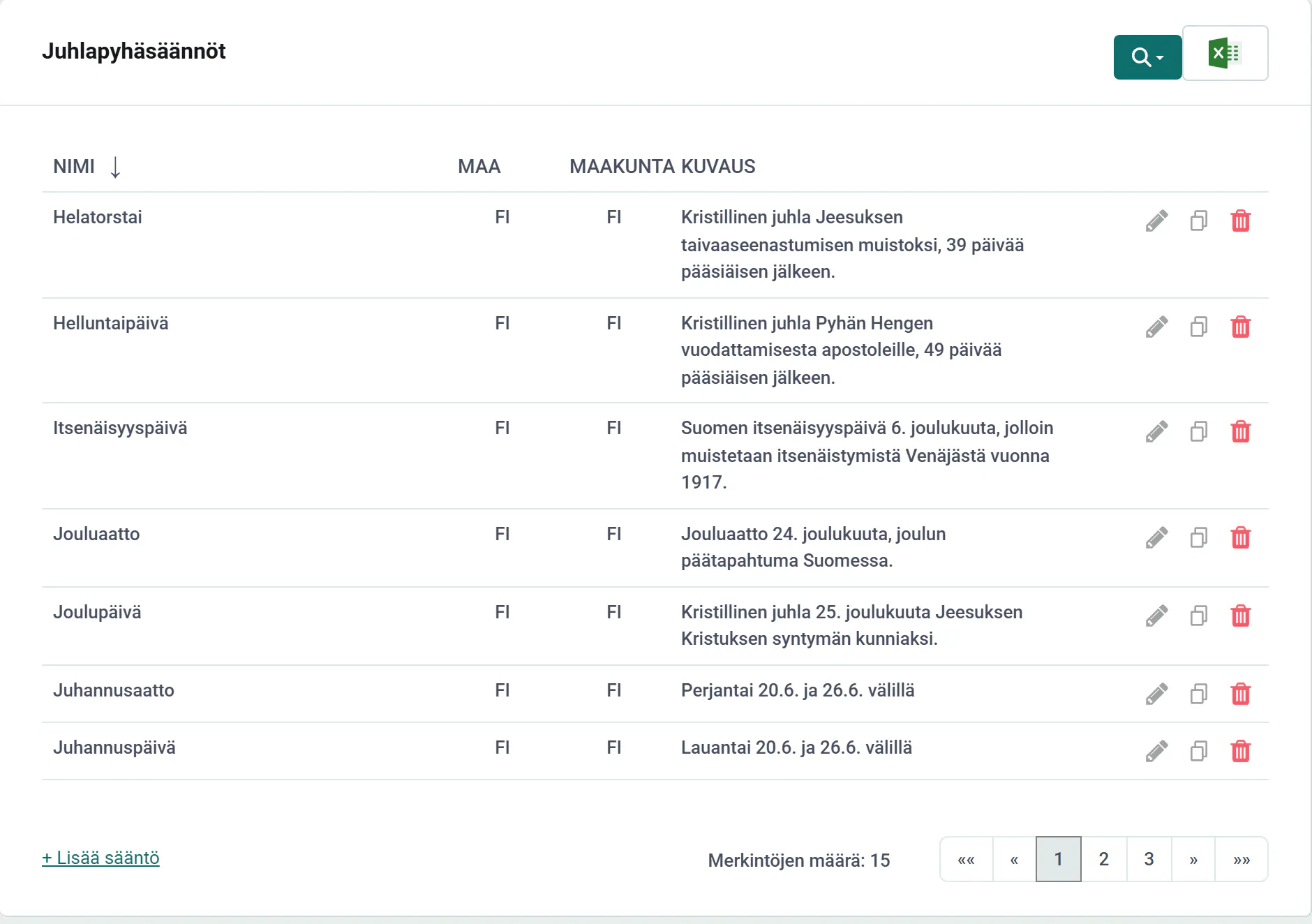Go to the previous page with single arrow
This screenshot has height=924, width=1312.
pyautogui.click(x=1014, y=859)
